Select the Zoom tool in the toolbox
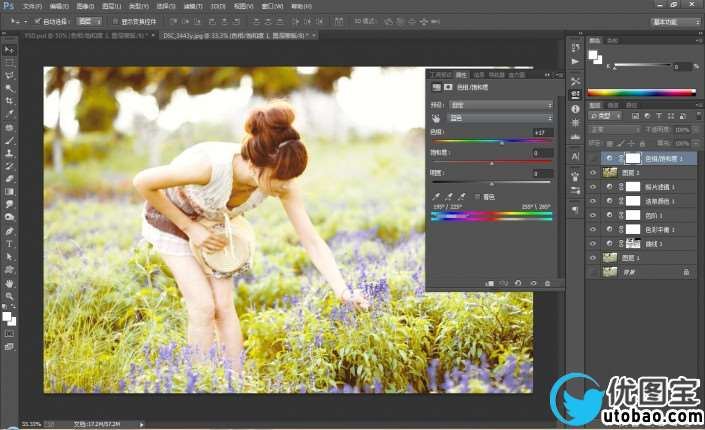Viewport: 705px width, 430px height. 9,297
